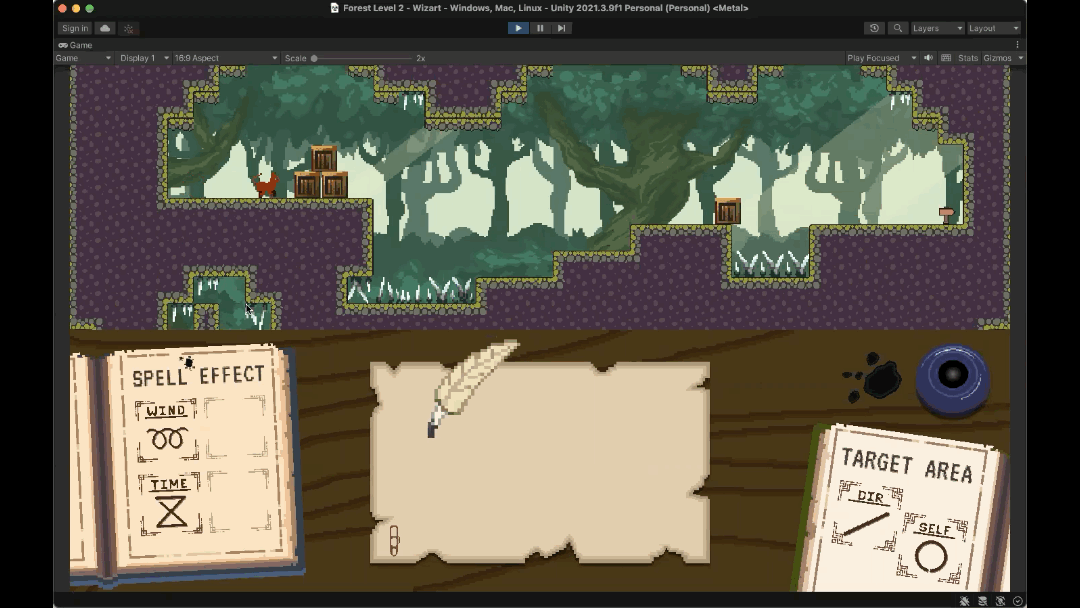
Task: Open the Game view three-dot options menu
Action: [x=1017, y=45]
